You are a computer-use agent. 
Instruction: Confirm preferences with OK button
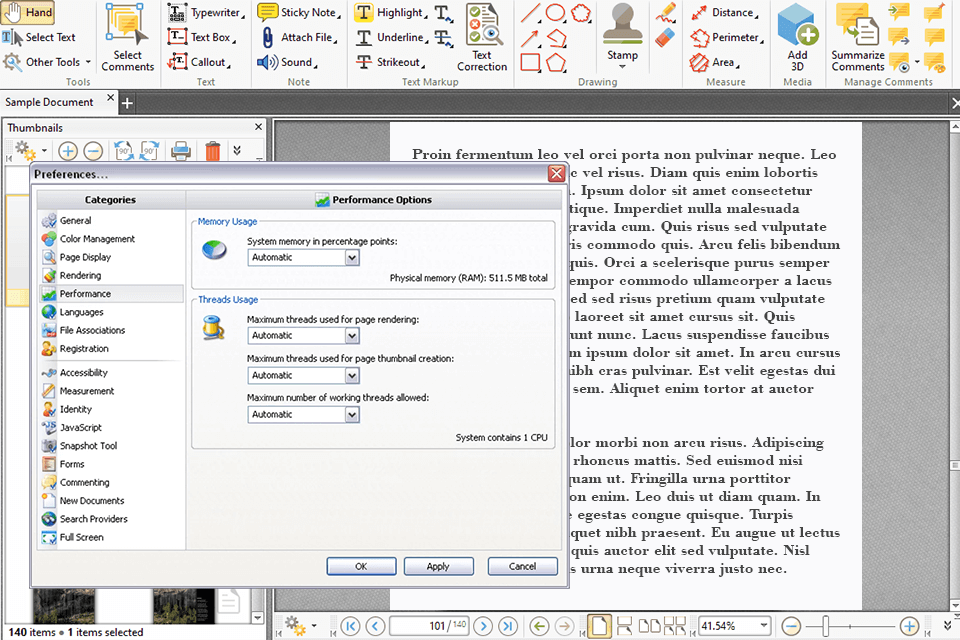(x=361, y=567)
